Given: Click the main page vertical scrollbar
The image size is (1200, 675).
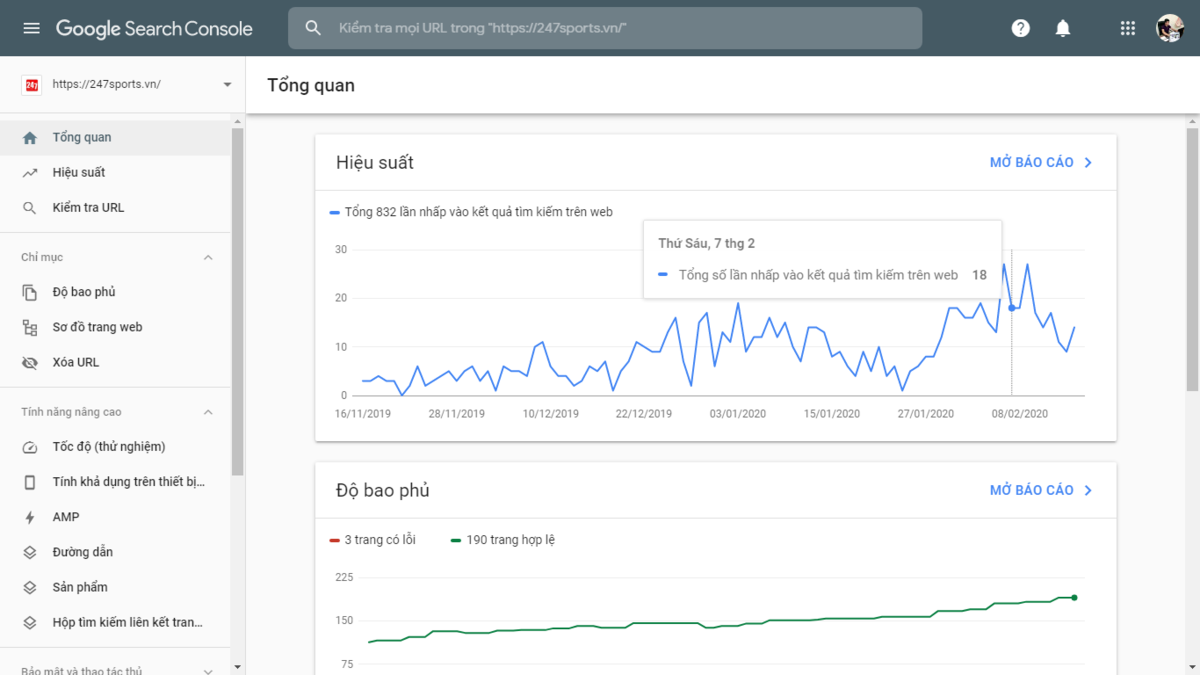Looking at the screenshot, I should [x=1192, y=260].
